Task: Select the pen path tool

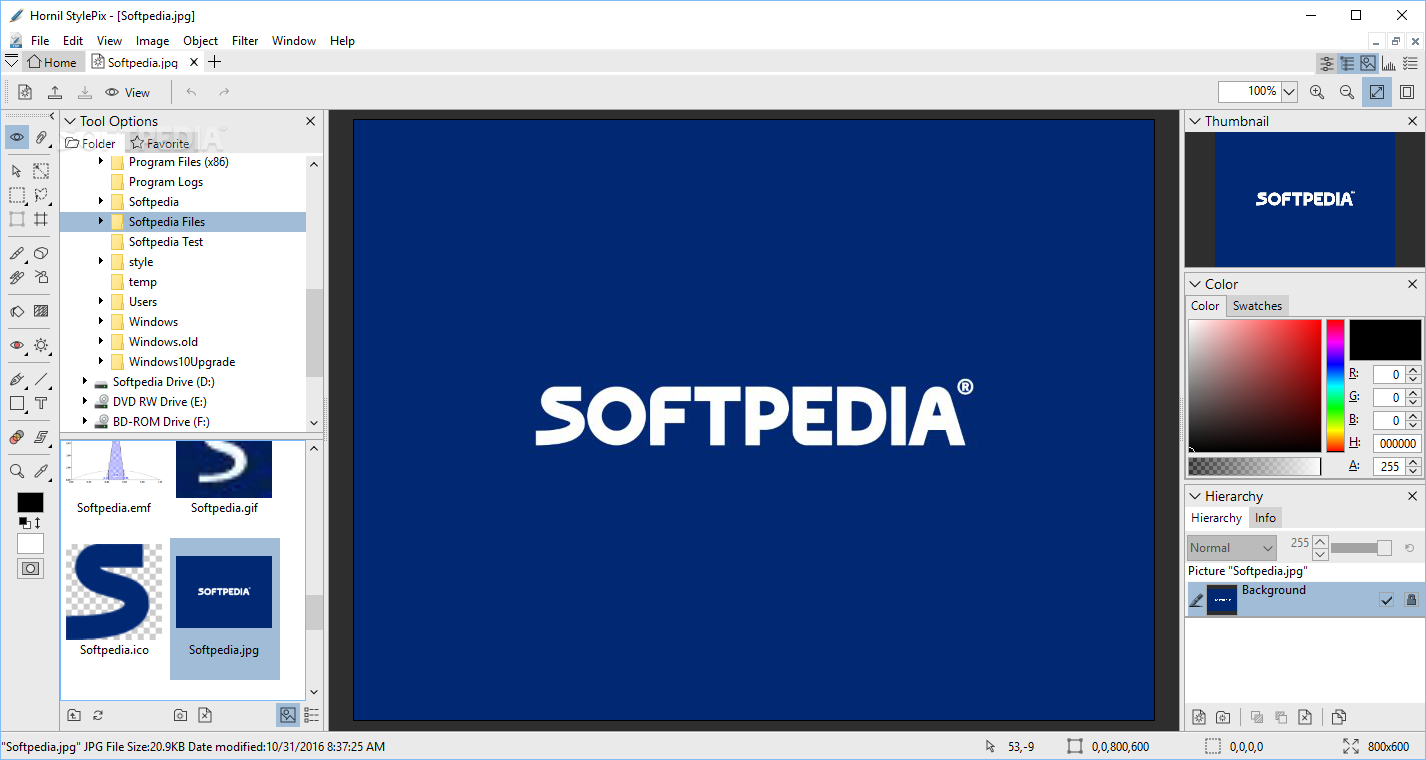Action: coord(17,380)
